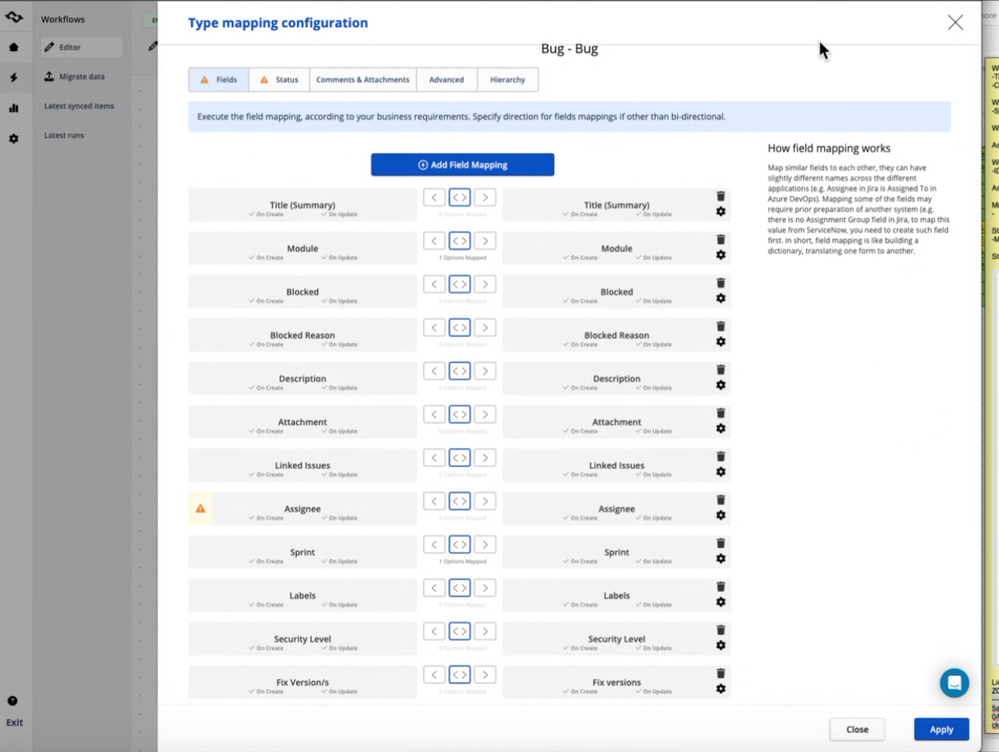999x752 pixels.
Task: Delete the Security Level mapping
Action: click(x=721, y=630)
